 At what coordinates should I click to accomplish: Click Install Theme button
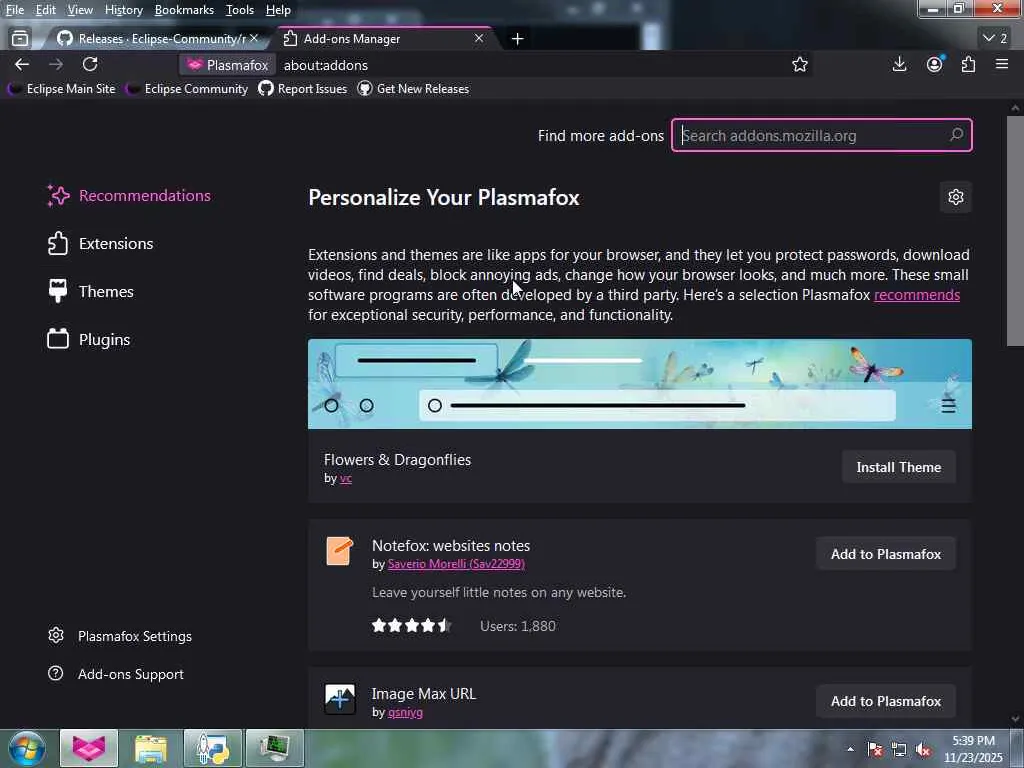[899, 467]
